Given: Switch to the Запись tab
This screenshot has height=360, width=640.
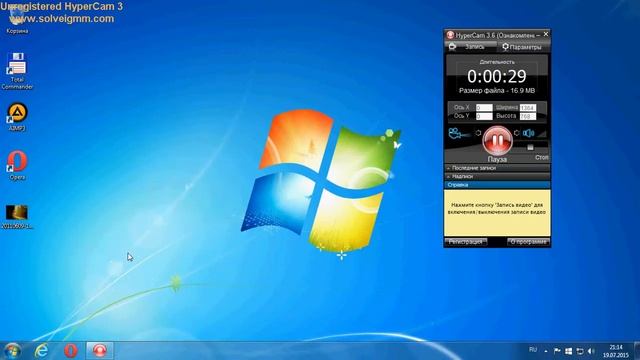Looking at the screenshot, I should [x=470, y=47].
